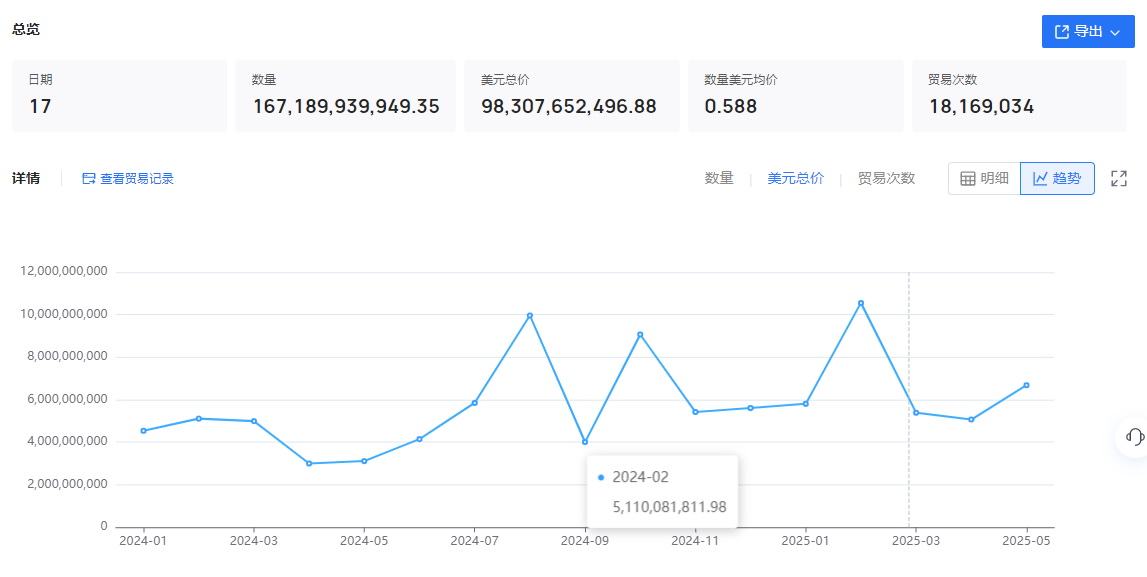Click the 2024-01 first data point
Viewport: 1147px width, 577px height.
144,431
